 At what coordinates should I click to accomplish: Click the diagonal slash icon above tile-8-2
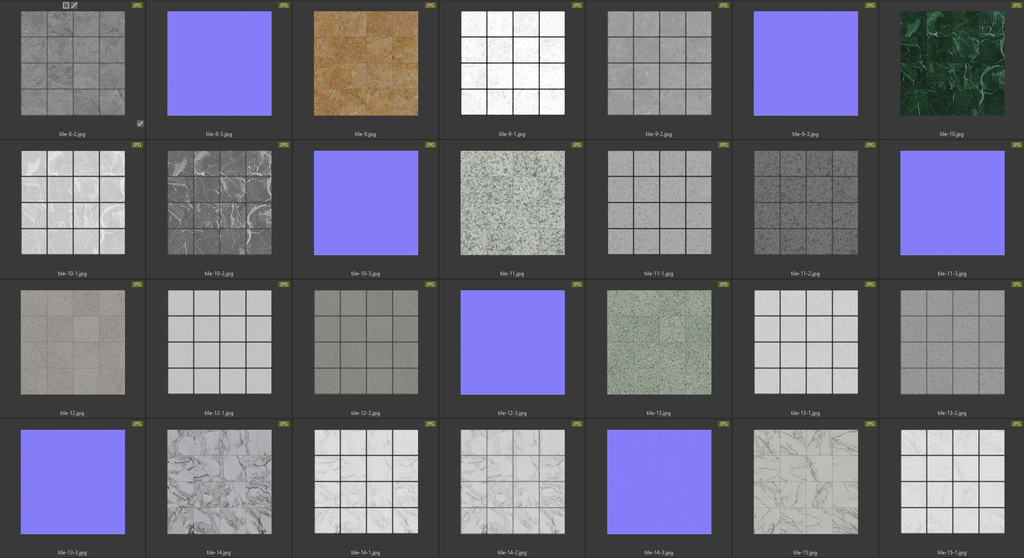[74, 5]
